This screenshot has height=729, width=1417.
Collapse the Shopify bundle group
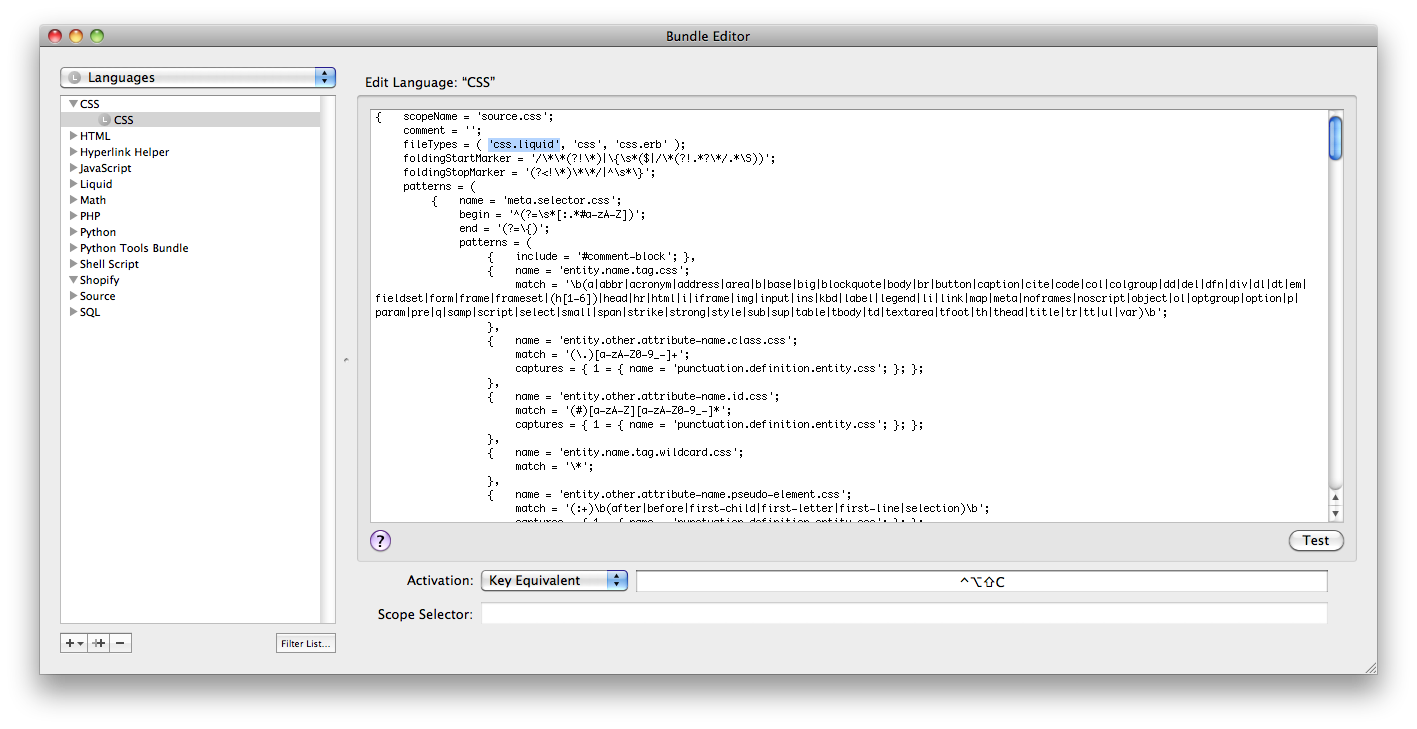pos(73,280)
